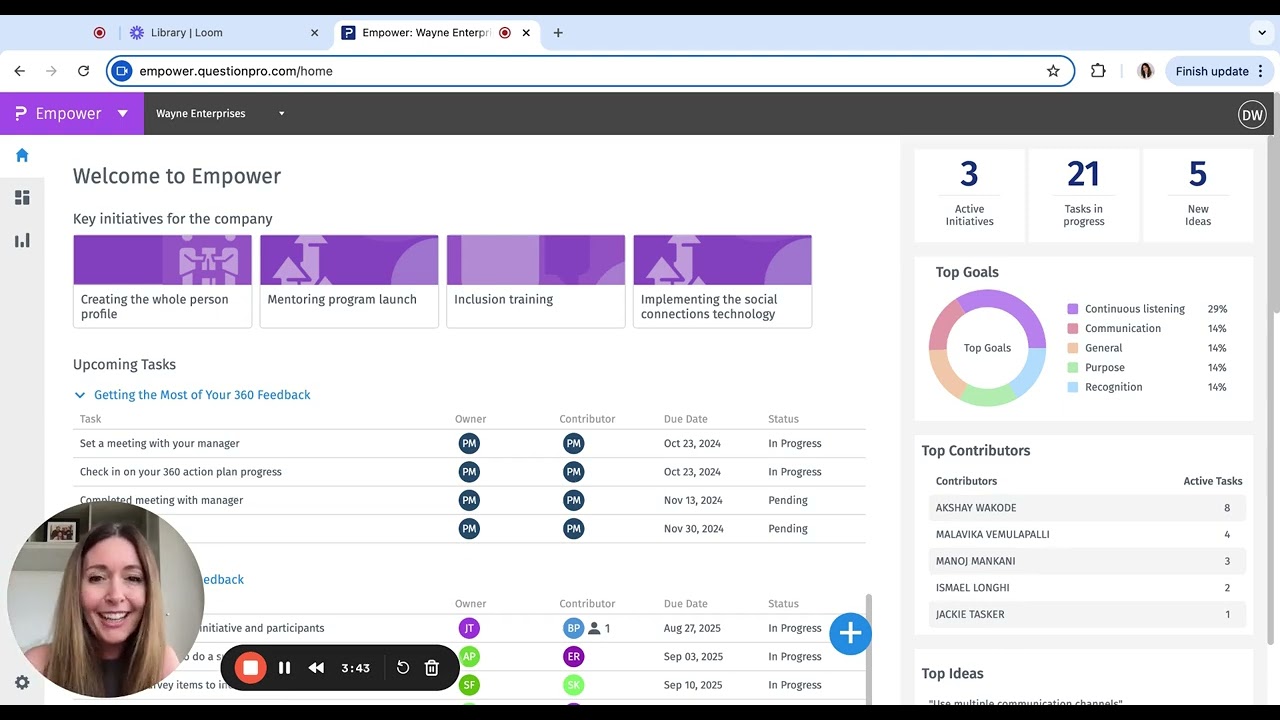
Task: Bookmark this page with the star icon
Action: (x=1053, y=71)
